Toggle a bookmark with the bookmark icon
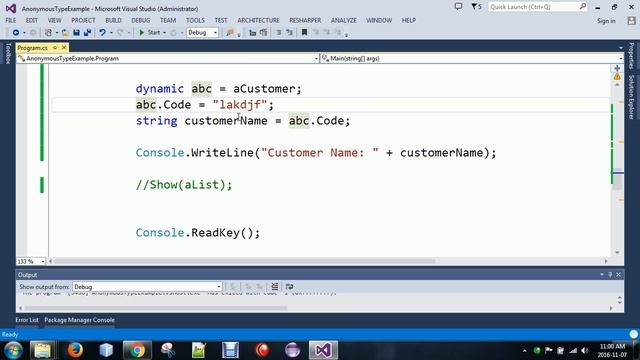The height and width of the screenshot is (360, 640). click(x=304, y=32)
